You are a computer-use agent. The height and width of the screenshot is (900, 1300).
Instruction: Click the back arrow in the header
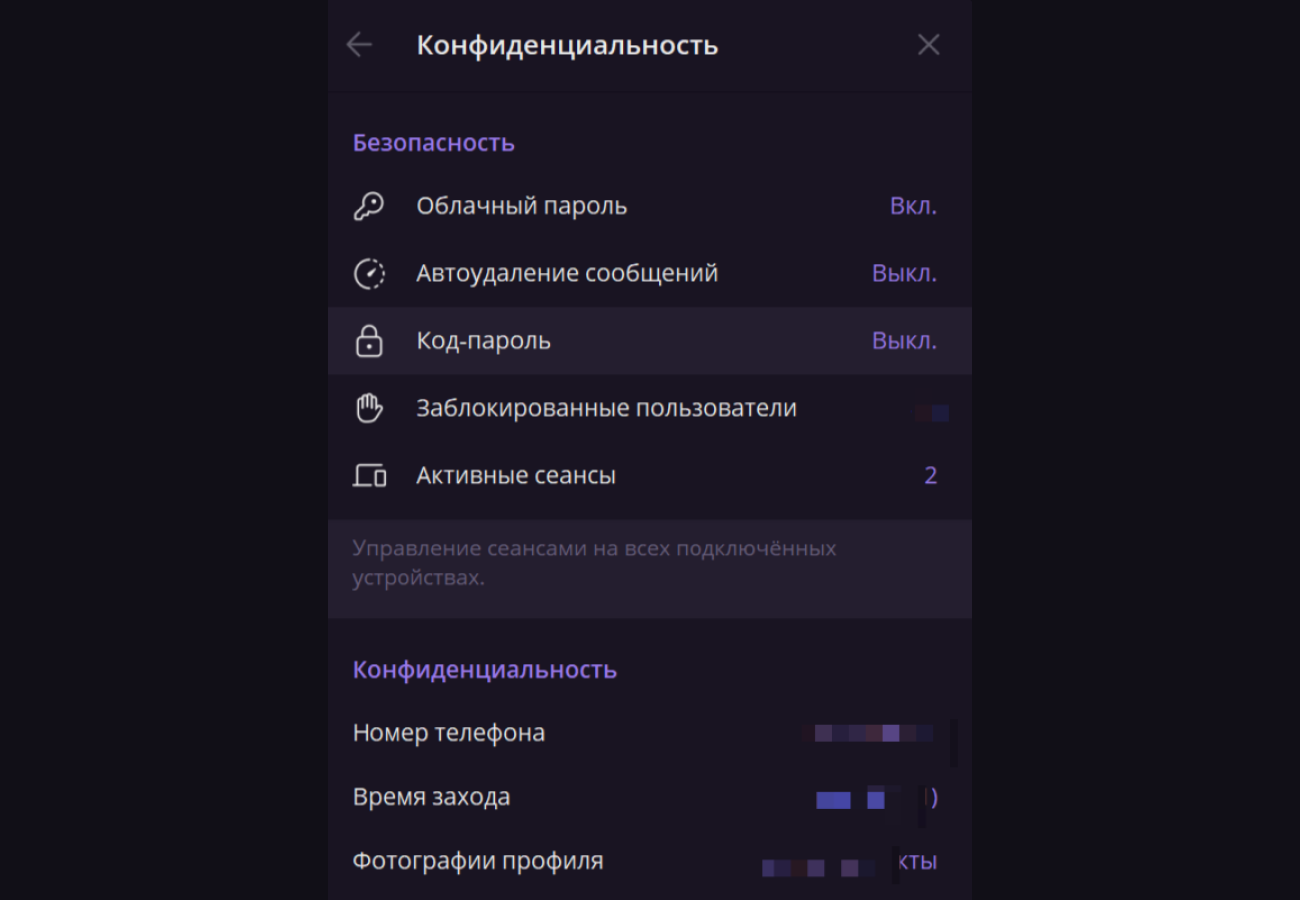coord(359,45)
